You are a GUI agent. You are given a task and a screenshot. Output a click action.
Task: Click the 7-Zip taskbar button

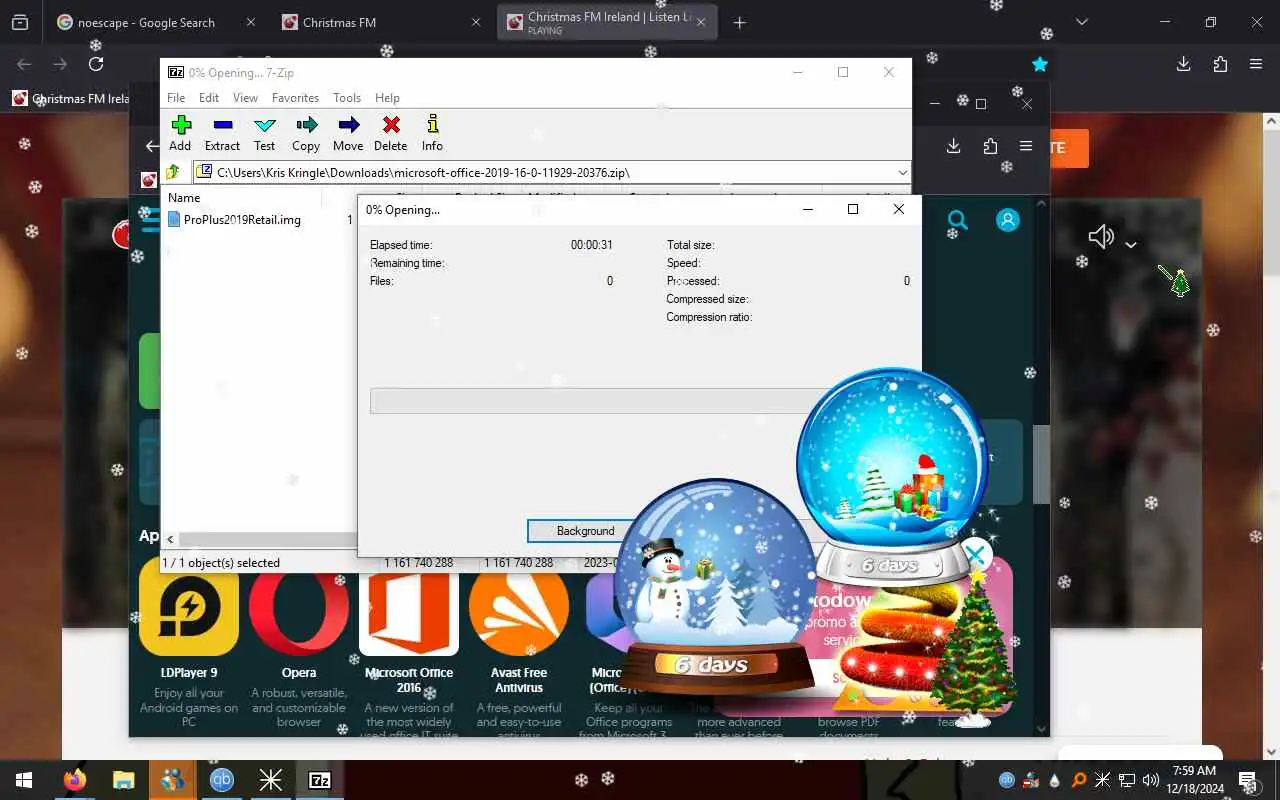pyautogui.click(x=320, y=780)
